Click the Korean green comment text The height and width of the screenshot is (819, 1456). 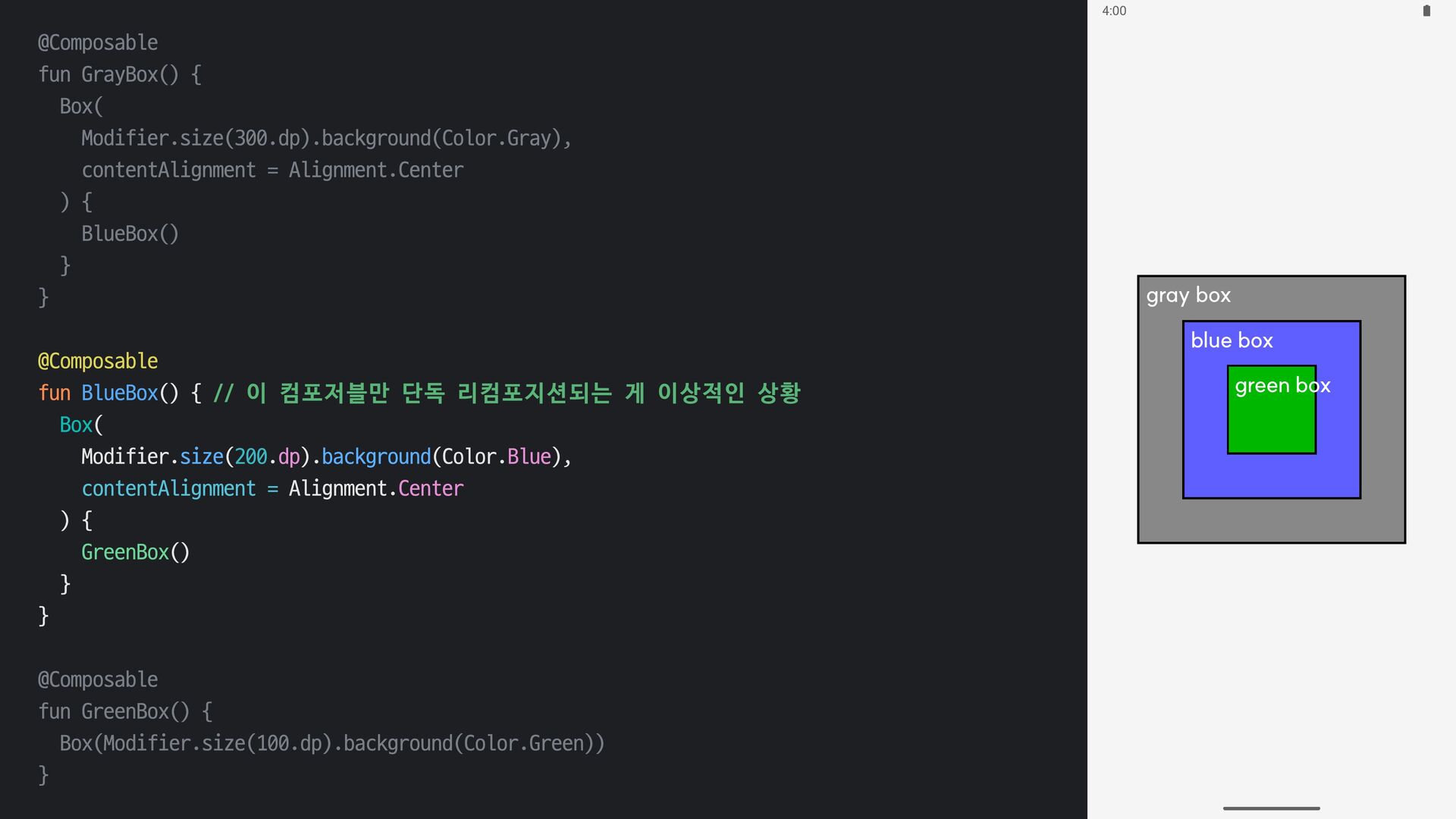[507, 393]
